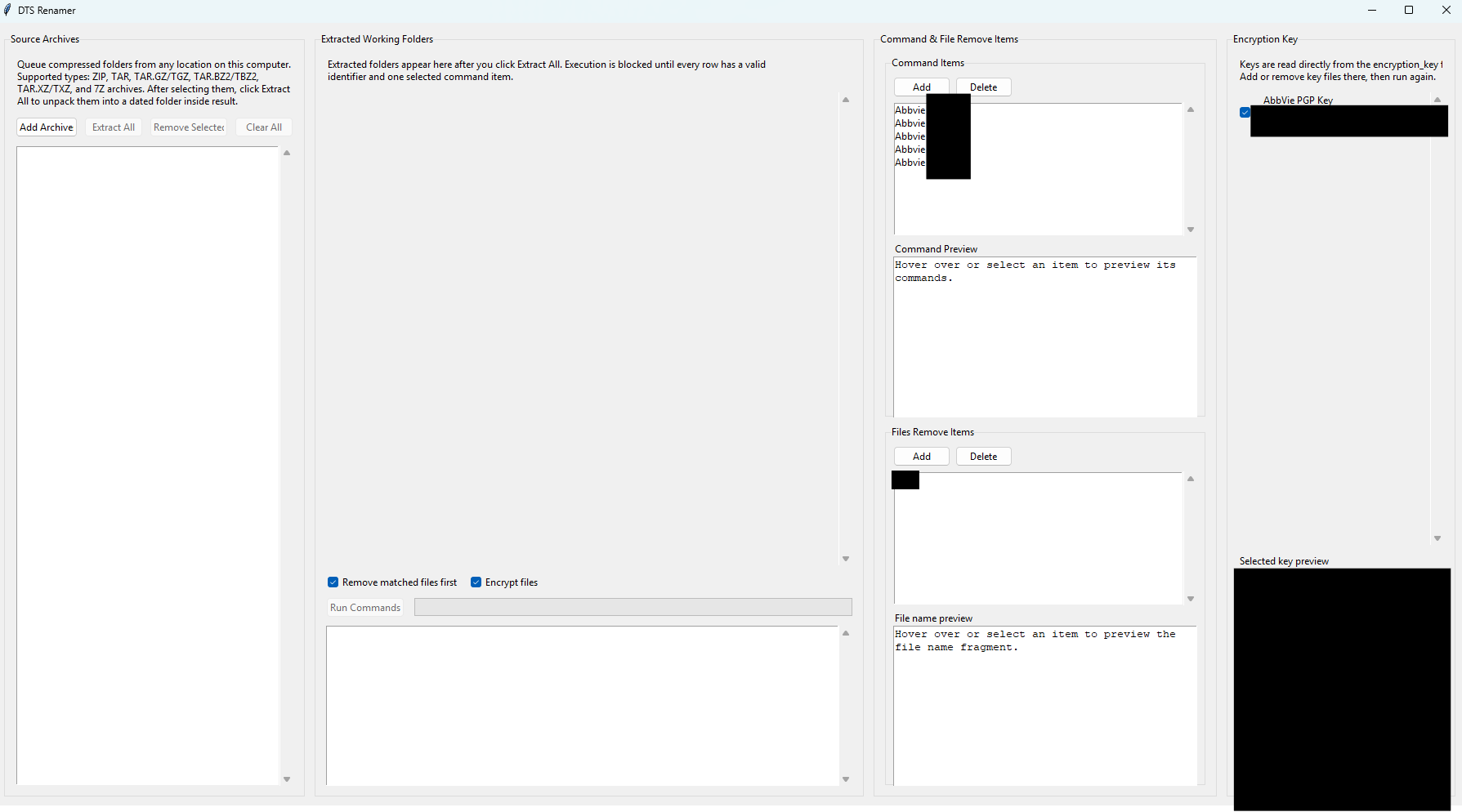
Task: Click the Source Archives list box
Action: [x=148, y=466]
